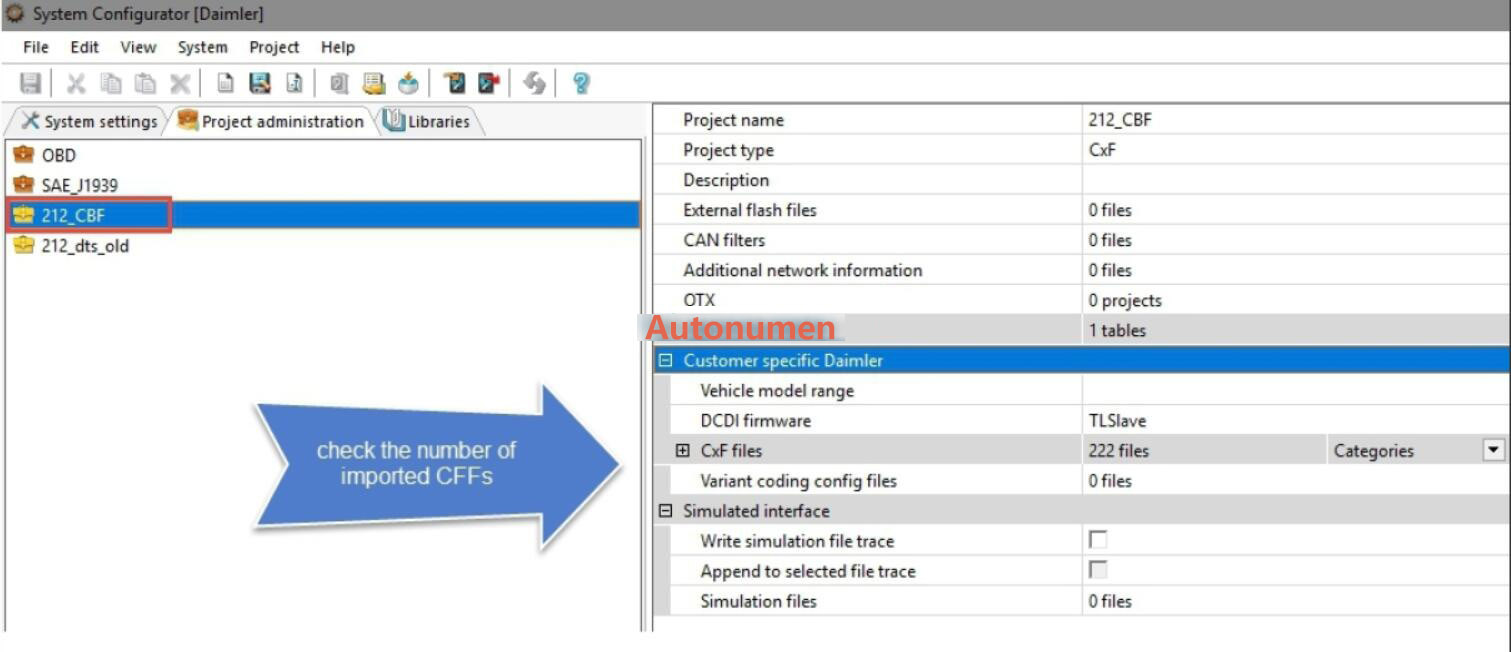Screen dimensions: 1511x652
Task: Select the Additional network information label
Action: (x=803, y=270)
